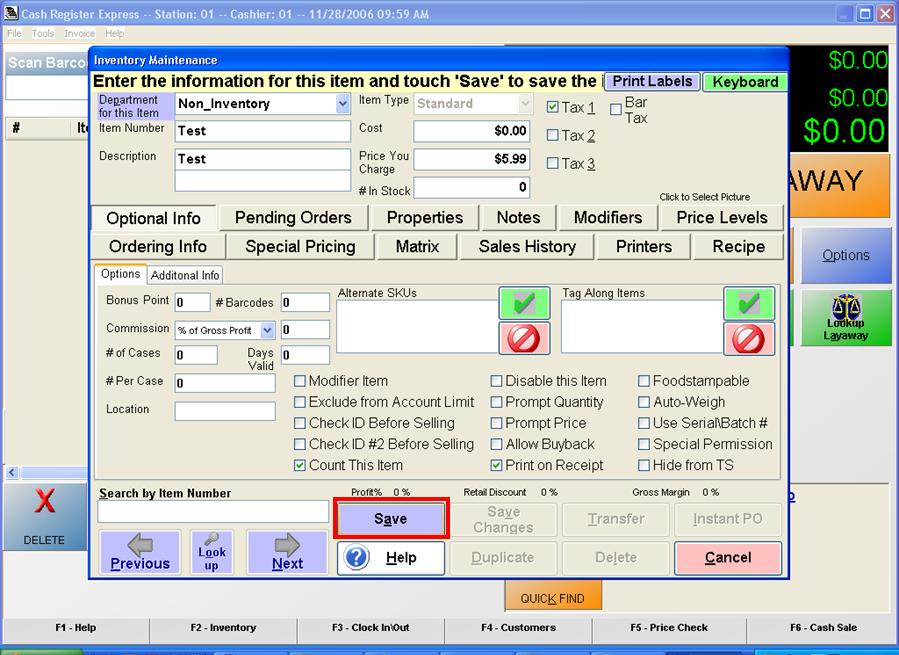Image resolution: width=899 pixels, height=655 pixels.
Task: Enable Prompt Quantity checkbox
Action: (x=497, y=402)
